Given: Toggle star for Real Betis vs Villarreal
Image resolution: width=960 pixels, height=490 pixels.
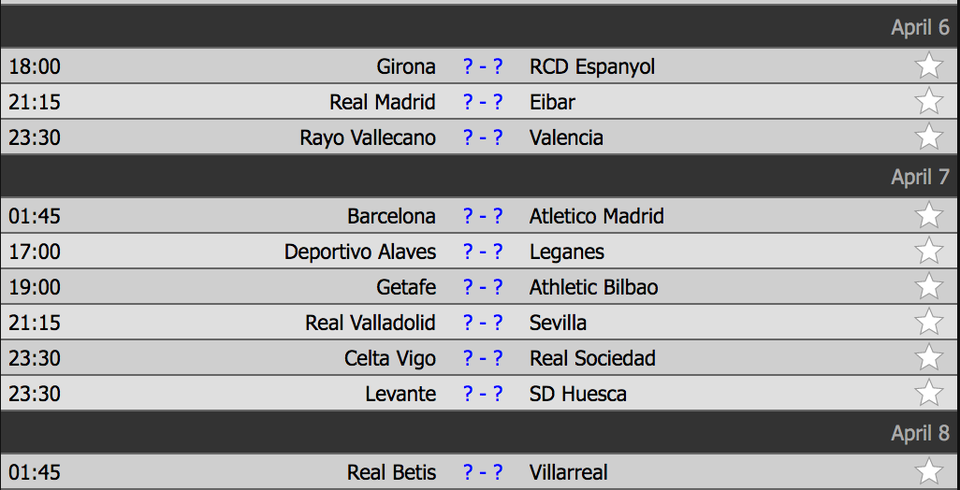Looking at the screenshot, I should click(929, 472).
